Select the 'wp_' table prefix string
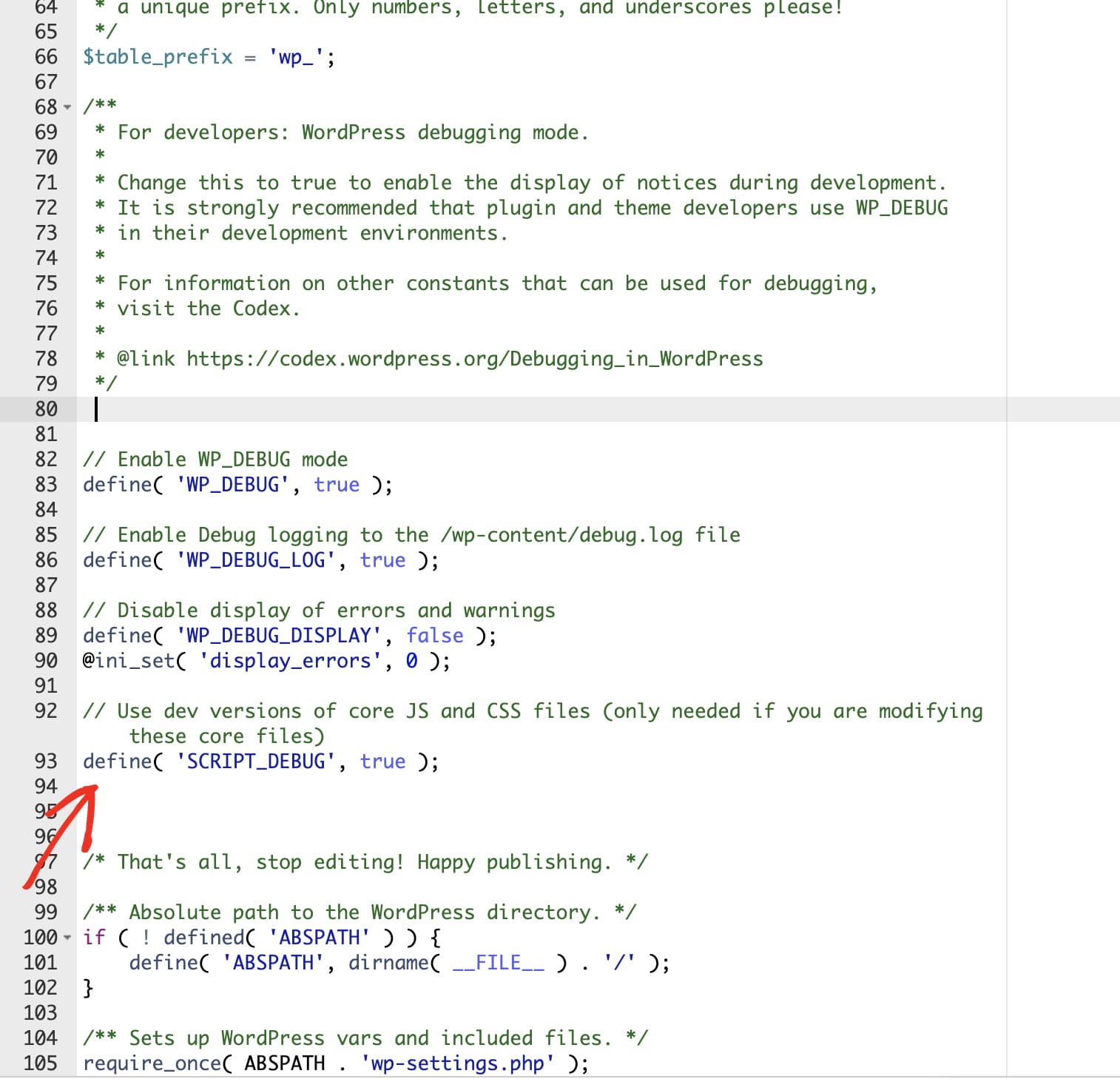 (295, 56)
